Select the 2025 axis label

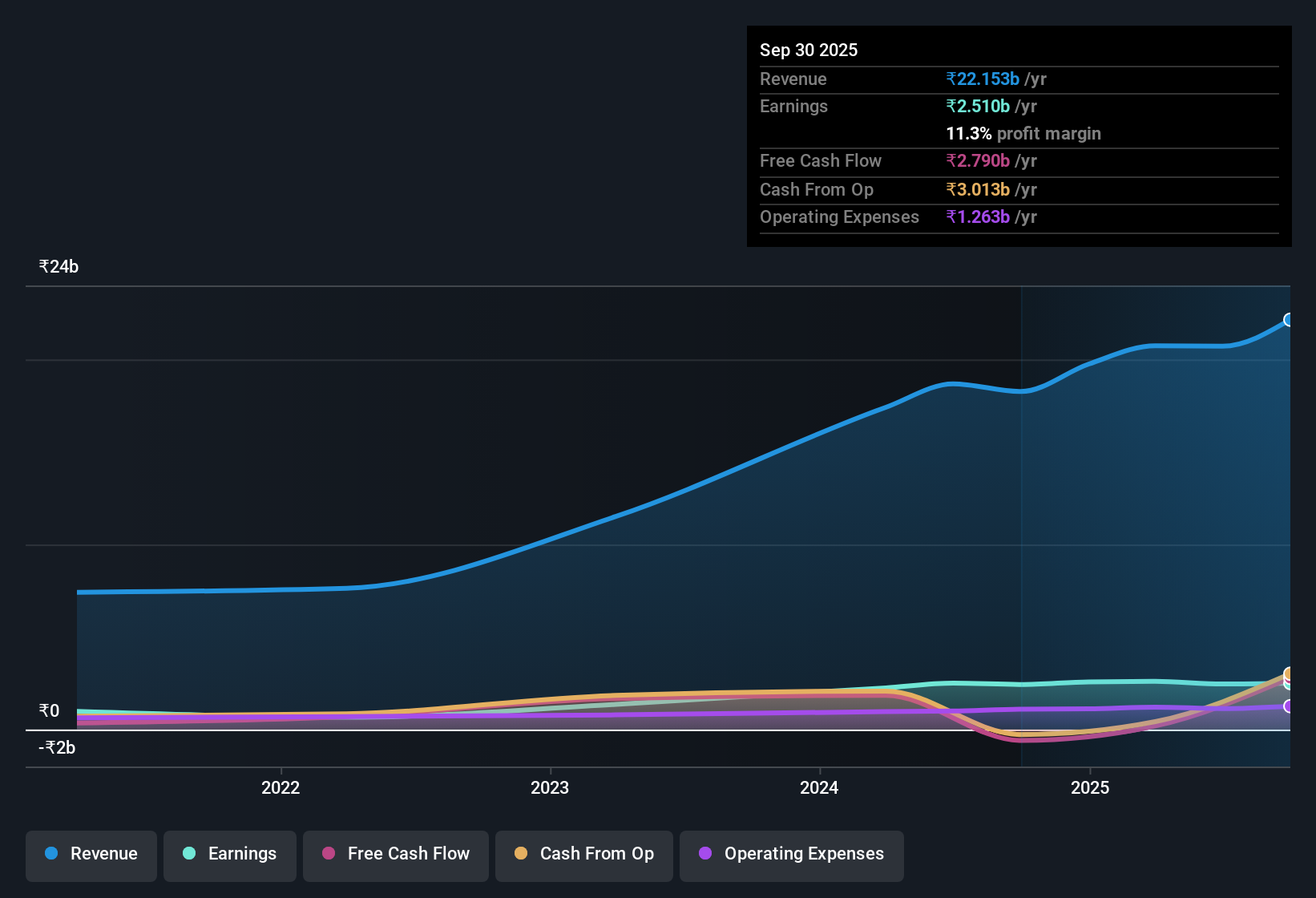pyautogui.click(x=1090, y=788)
